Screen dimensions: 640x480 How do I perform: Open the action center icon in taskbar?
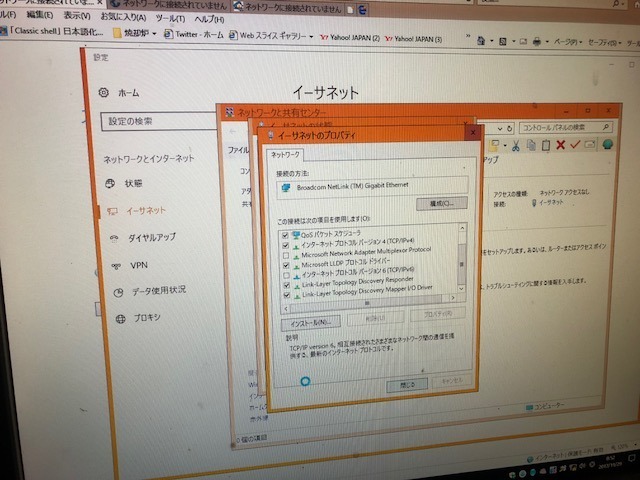631,459
